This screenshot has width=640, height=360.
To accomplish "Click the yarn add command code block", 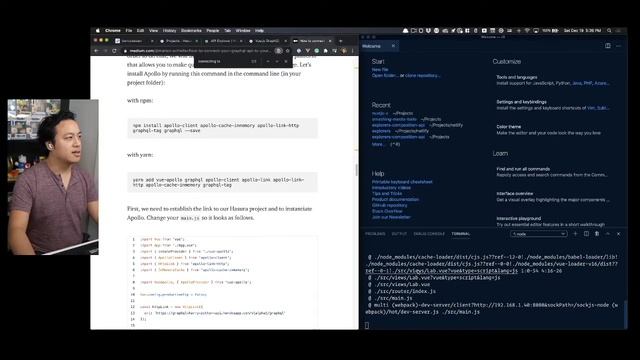I will [222, 182].
